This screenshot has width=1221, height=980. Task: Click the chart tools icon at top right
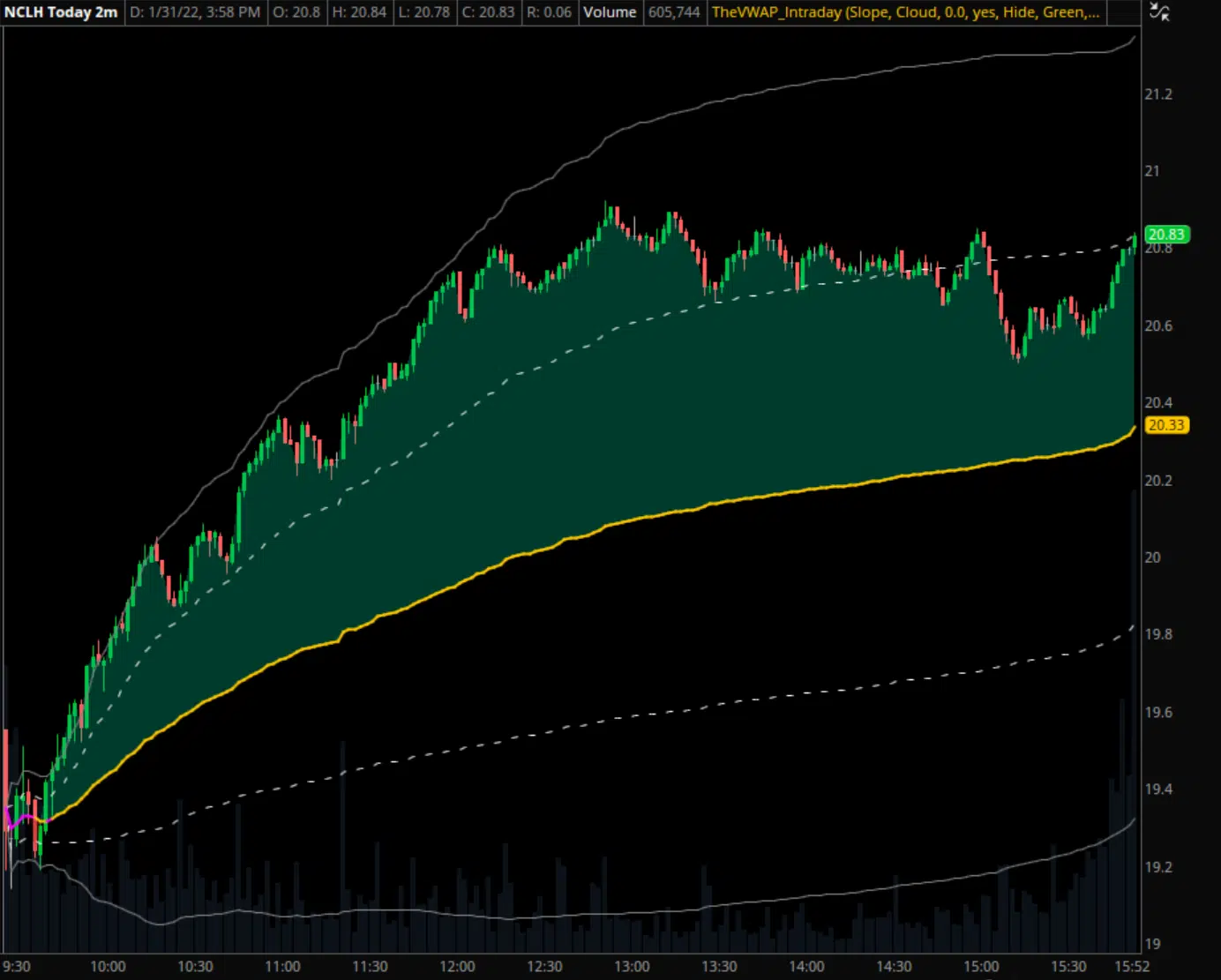[x=1160, y=12]
